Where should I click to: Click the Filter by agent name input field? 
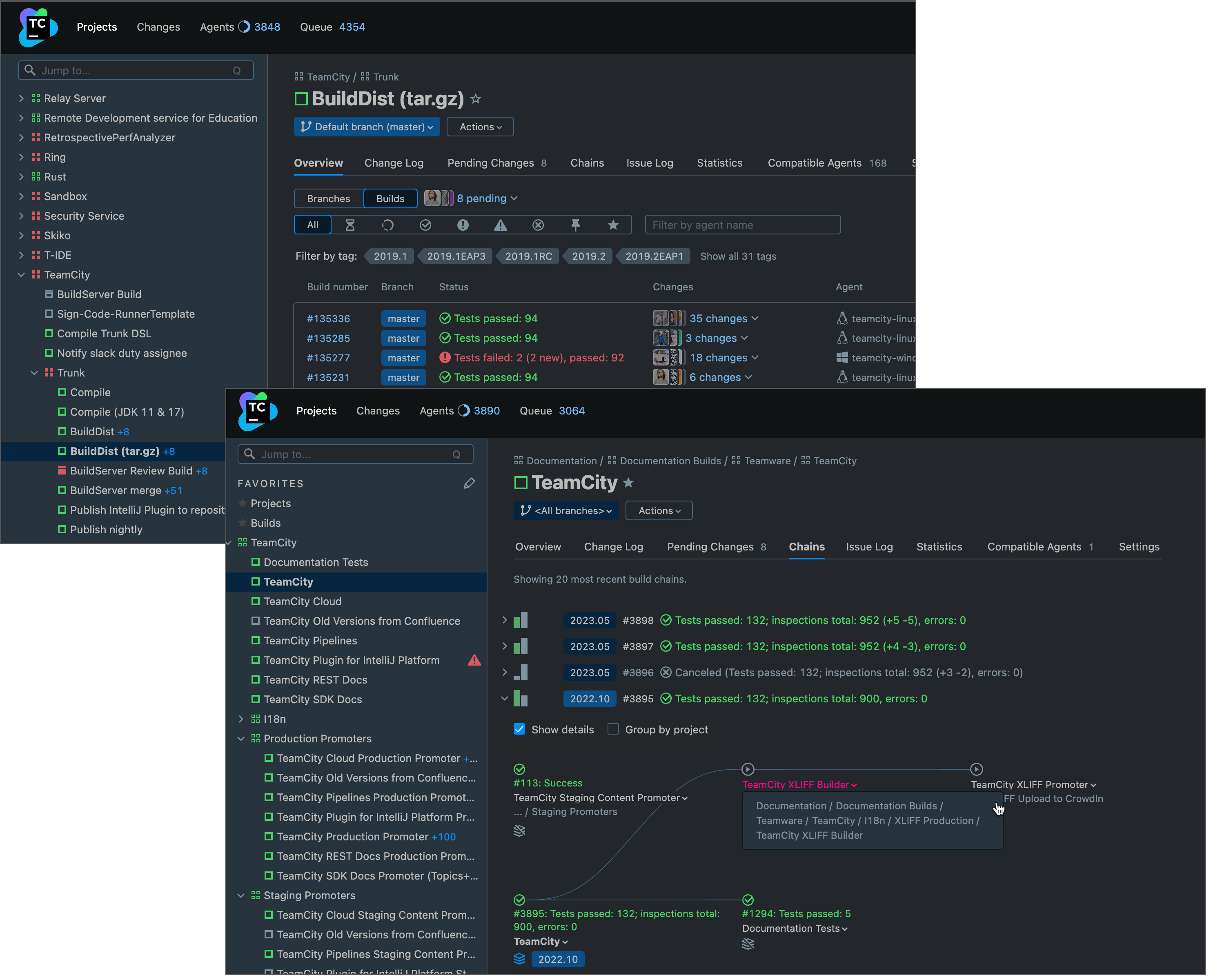coord(742,225)
